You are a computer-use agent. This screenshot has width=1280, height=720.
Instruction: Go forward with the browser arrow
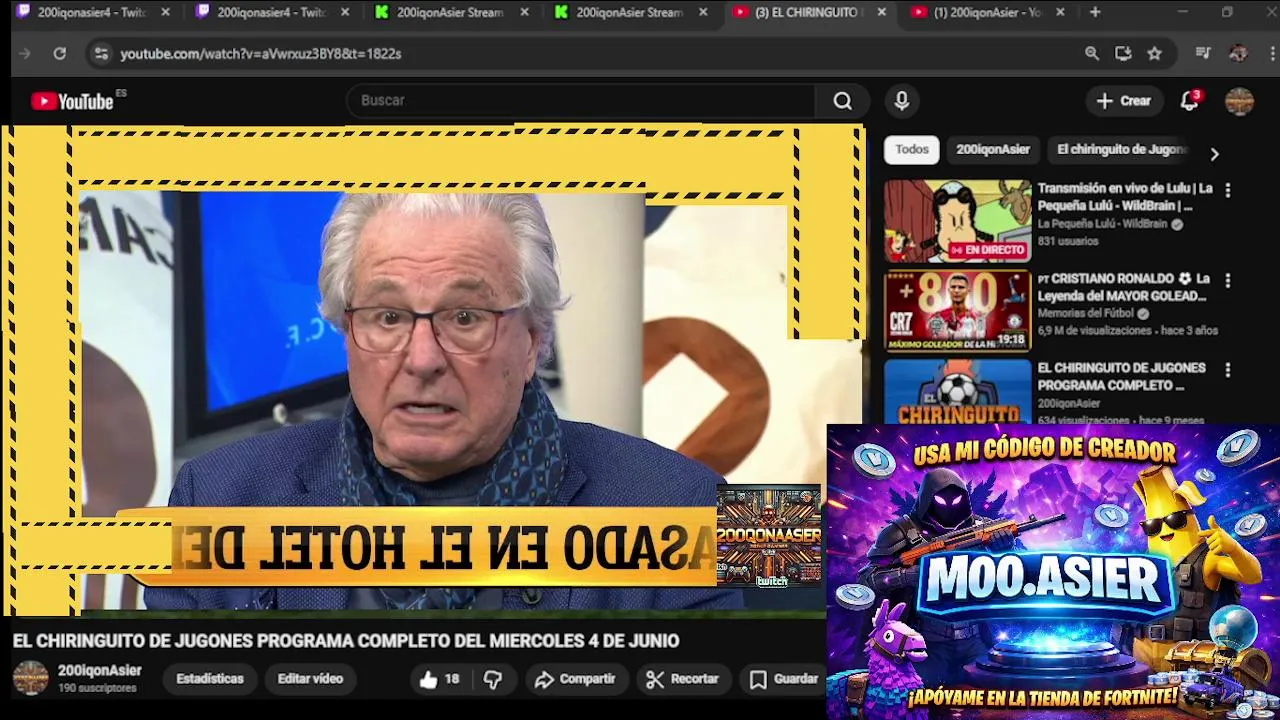click(x=26, y=54)
